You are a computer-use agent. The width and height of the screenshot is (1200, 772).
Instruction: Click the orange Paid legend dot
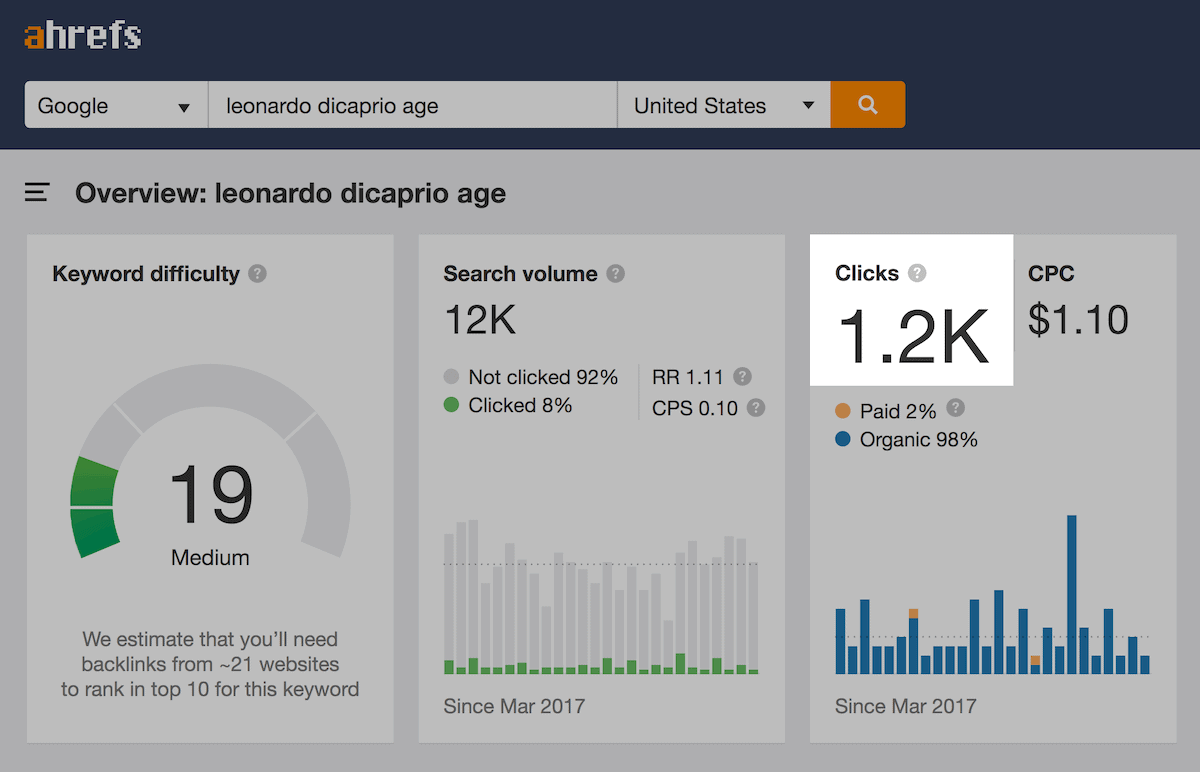point(843,411)
